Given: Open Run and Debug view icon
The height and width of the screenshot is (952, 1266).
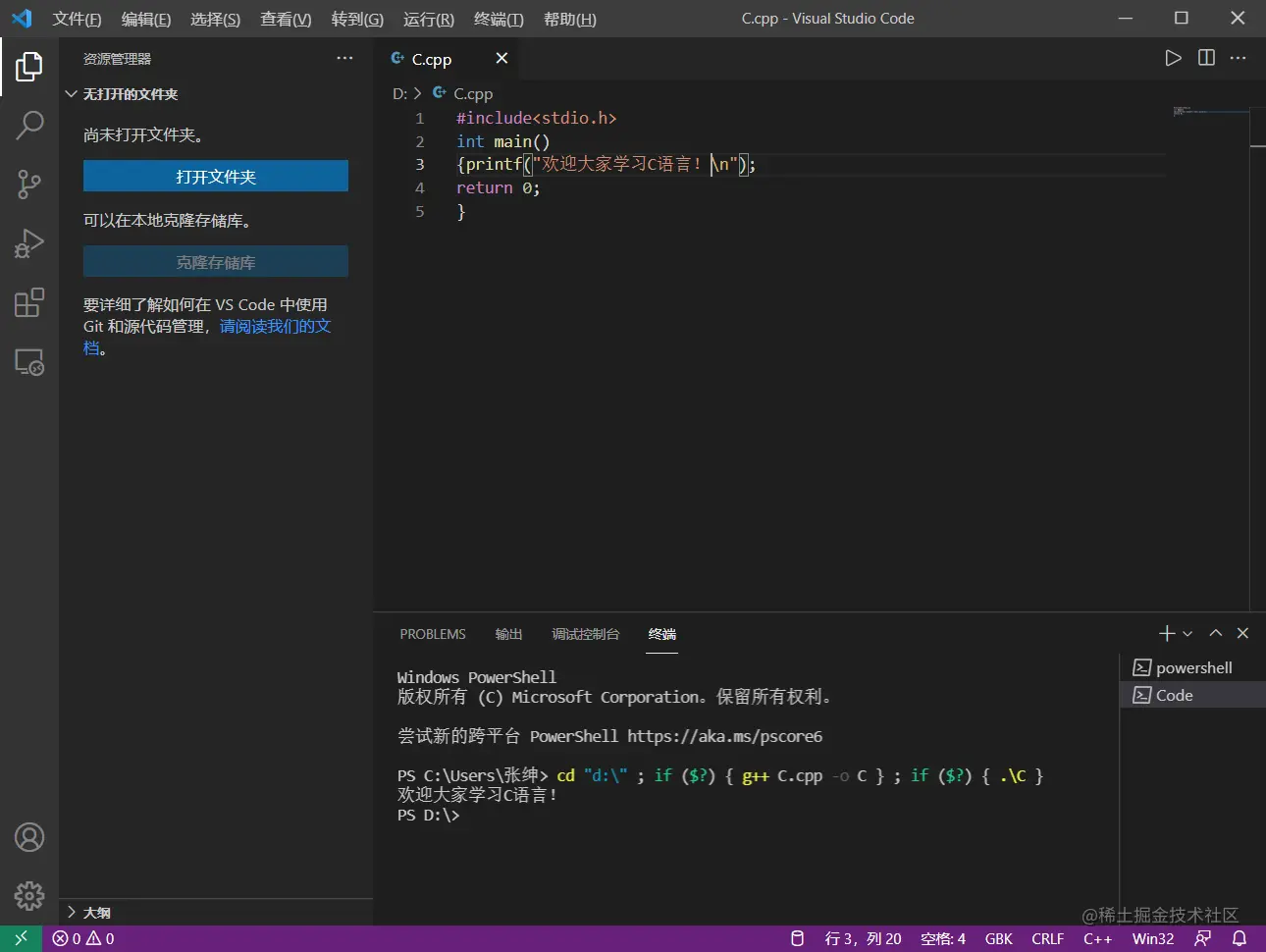Looking at the screenshot, I should [29, 243].
